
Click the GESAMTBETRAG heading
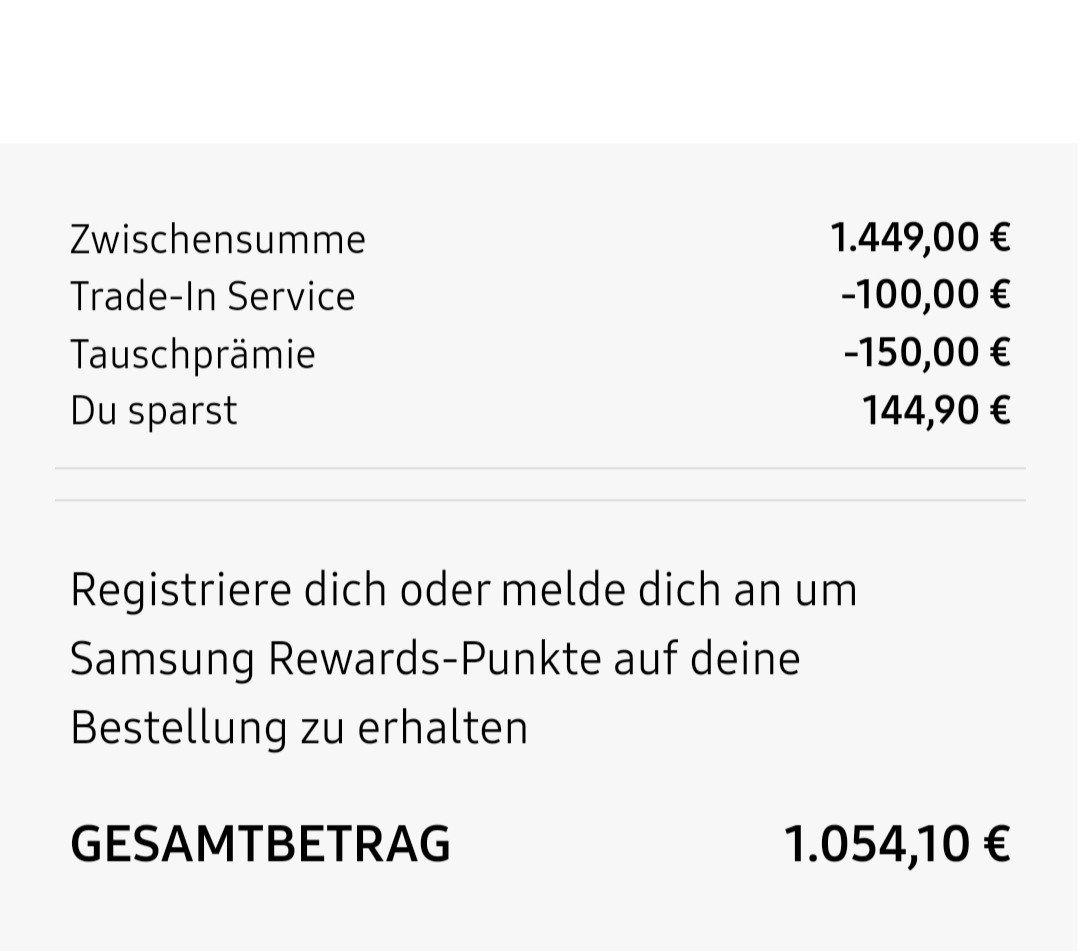tap(260, 844)
